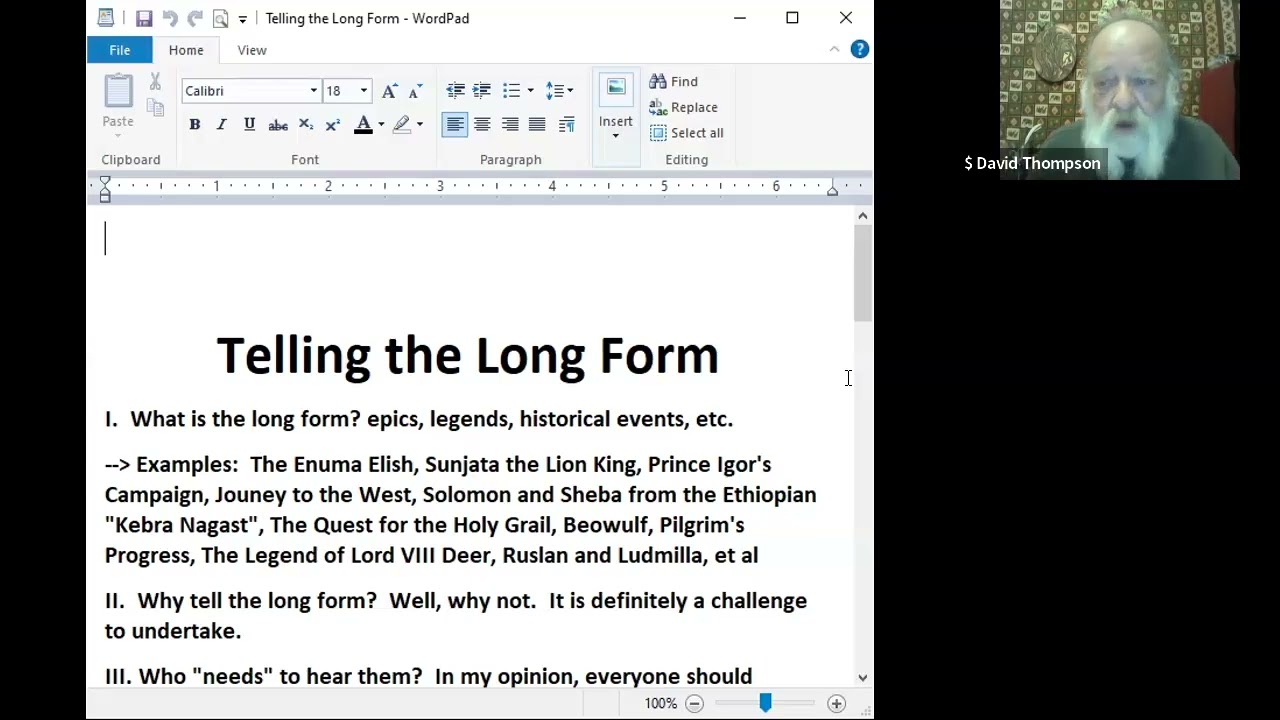Open the Line spacing menu

point(559,91)
